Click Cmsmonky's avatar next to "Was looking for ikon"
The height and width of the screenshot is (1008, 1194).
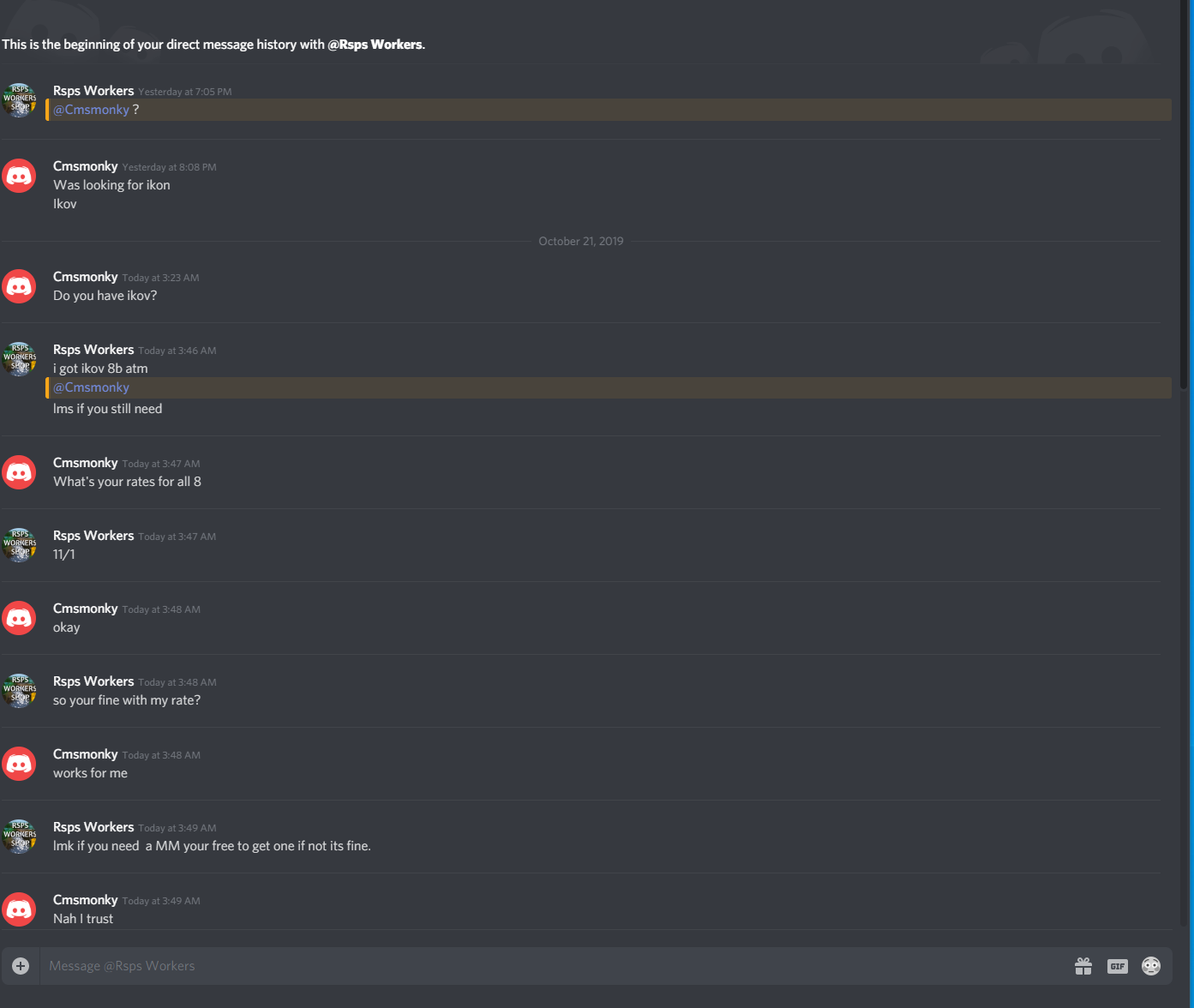(x=19, y=176)
